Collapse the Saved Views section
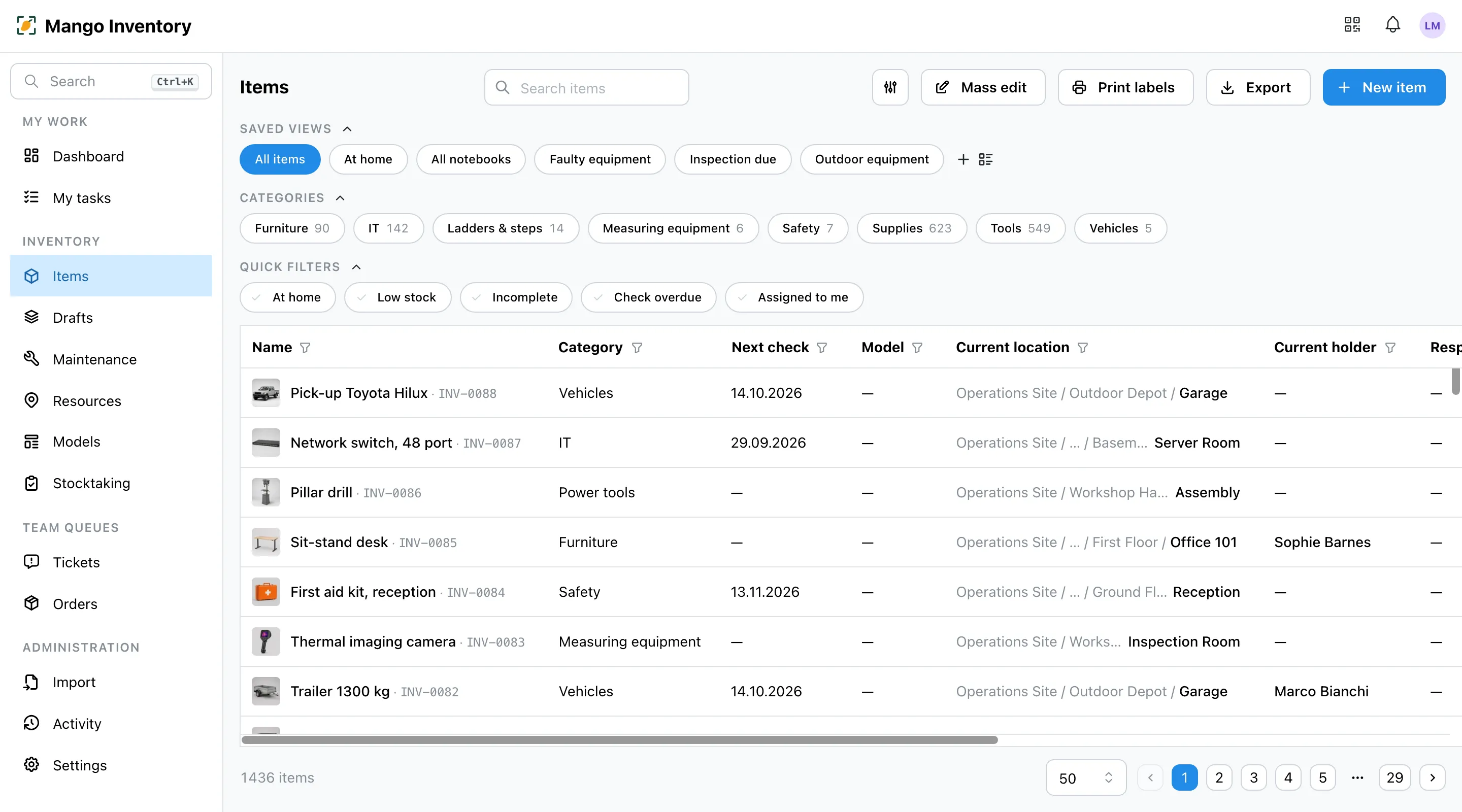Screen dimensions: 1462x812 point(347,129)
